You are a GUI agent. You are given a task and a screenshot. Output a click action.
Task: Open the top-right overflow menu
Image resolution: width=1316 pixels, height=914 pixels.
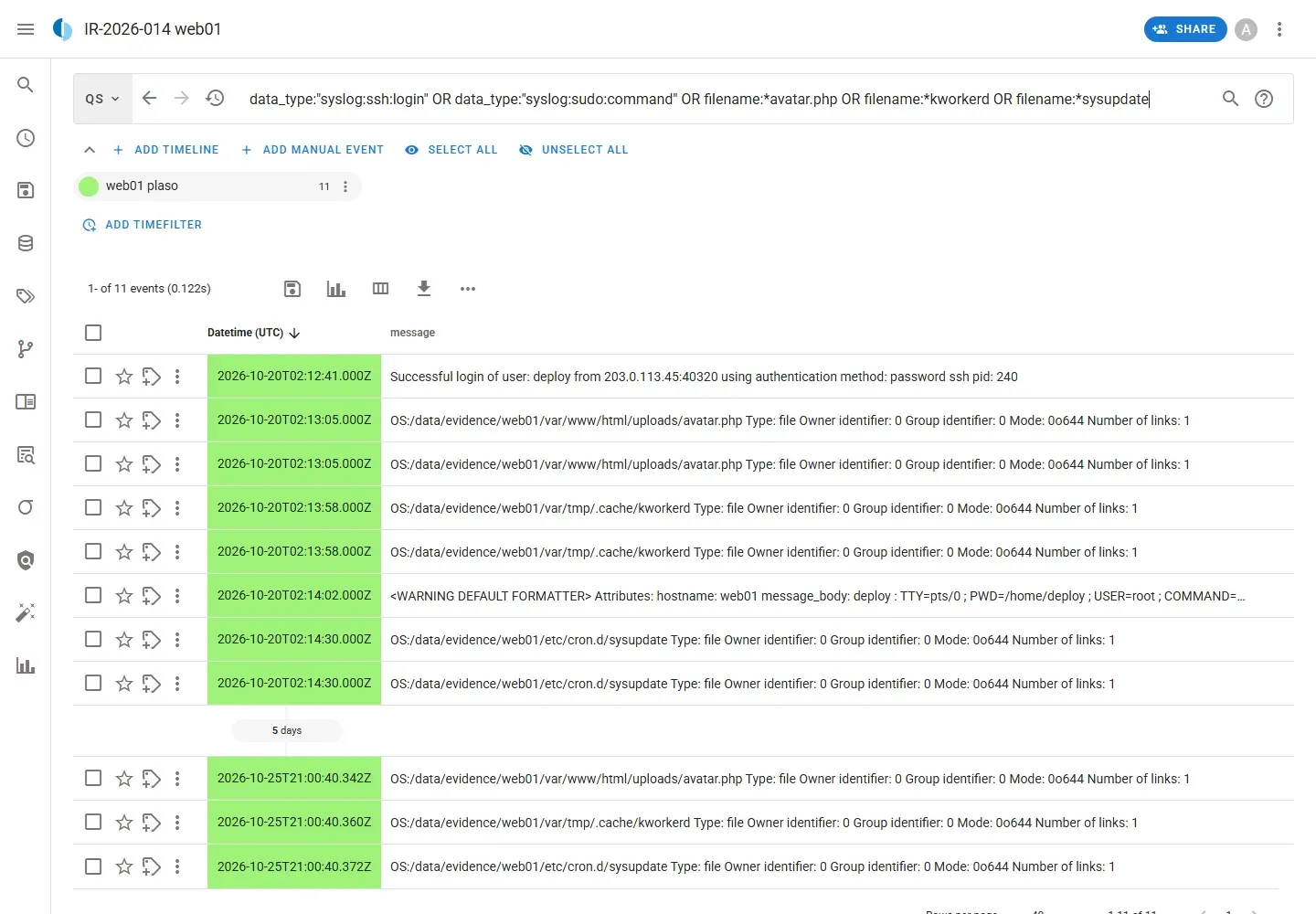coord(1279,29)
